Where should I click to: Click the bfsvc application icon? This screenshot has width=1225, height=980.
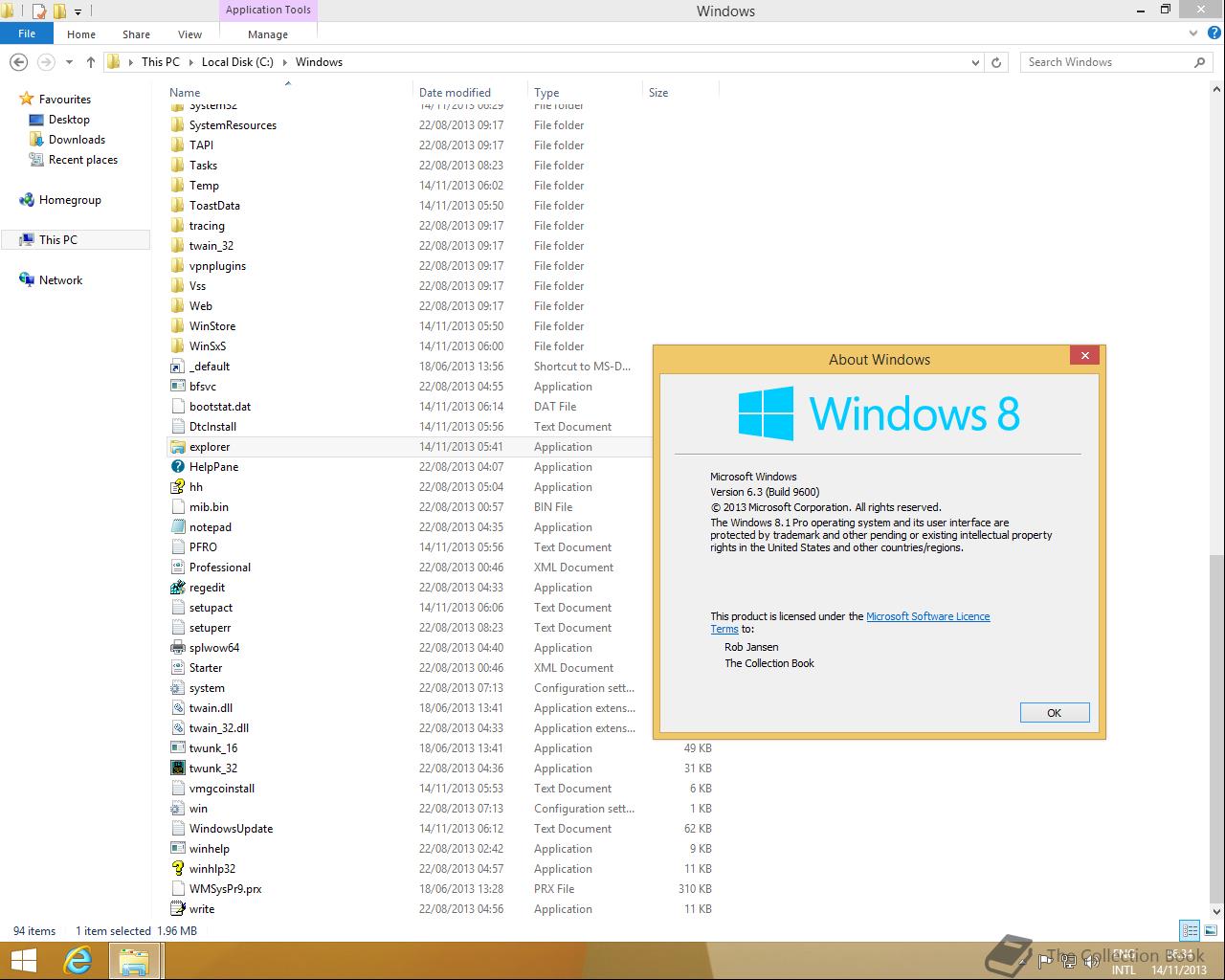tap(177, 387)
